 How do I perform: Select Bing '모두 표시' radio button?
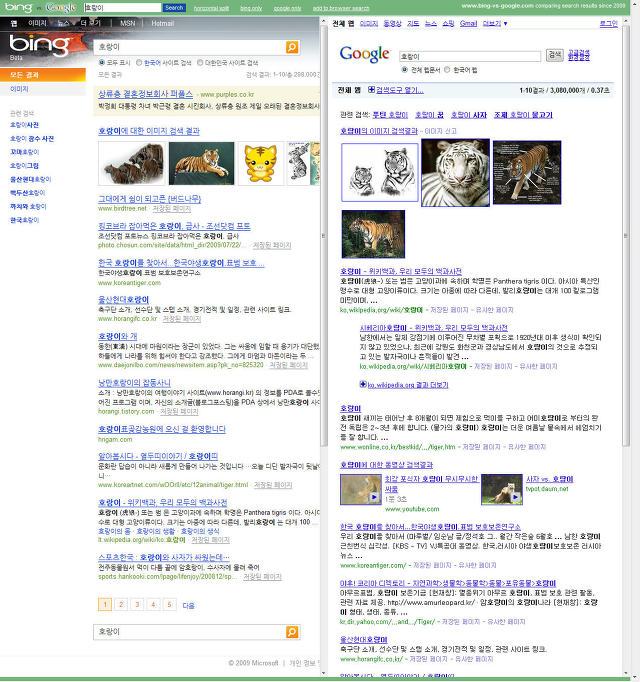tap(102, 63)
